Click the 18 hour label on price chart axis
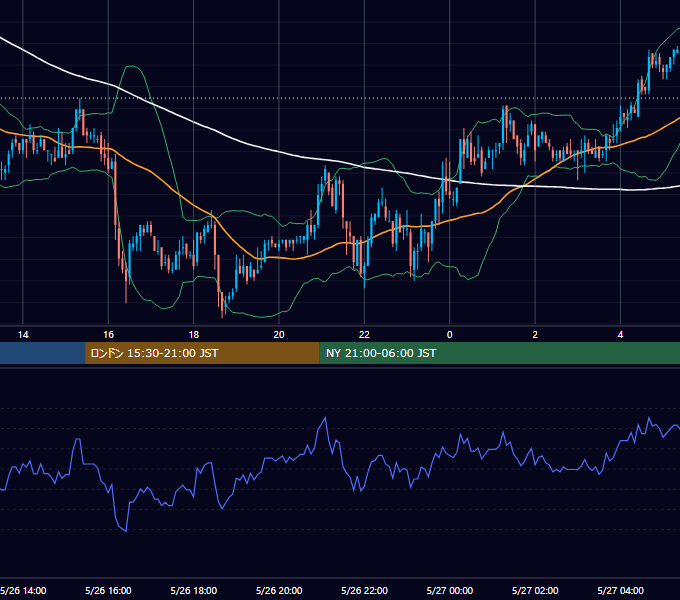 193,334
